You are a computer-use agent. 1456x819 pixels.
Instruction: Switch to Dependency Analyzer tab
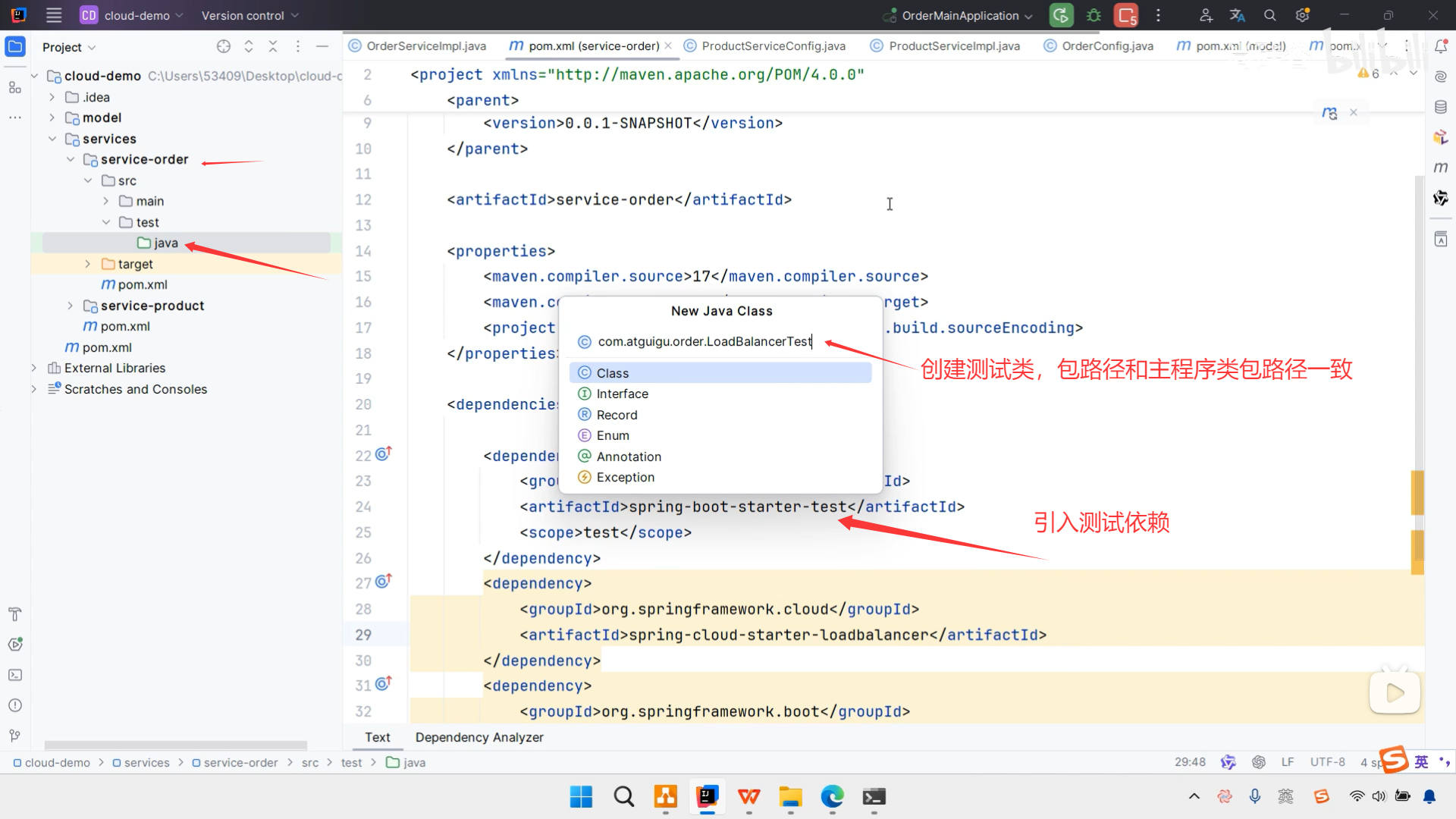tap(479, 737)
